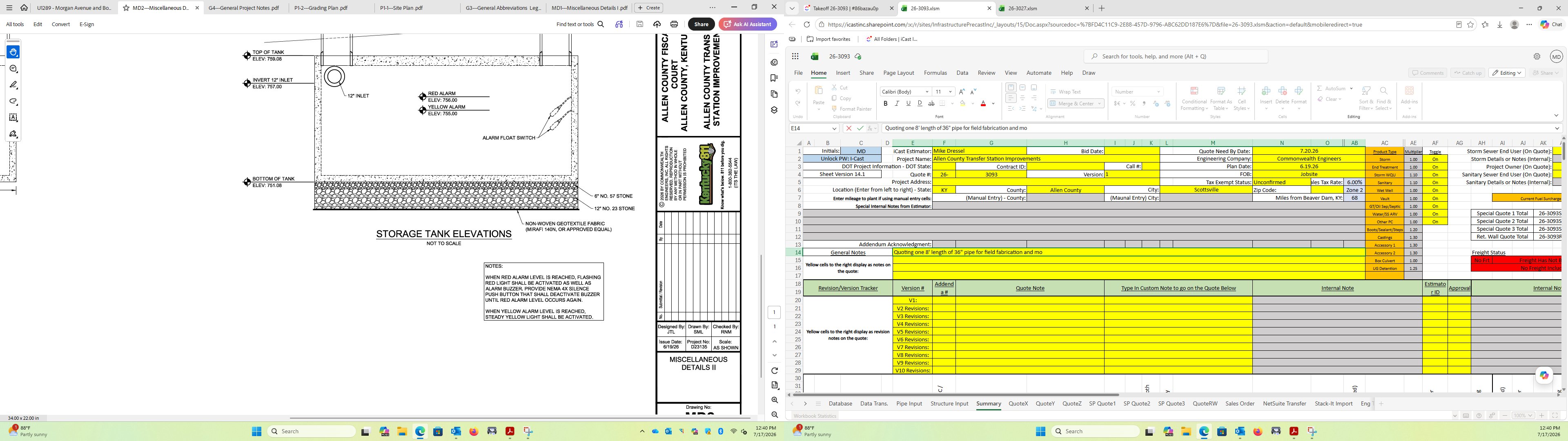Zoom in on the PDF page
The height and width of the screenshot is (441, 1568).
[774, 400]
